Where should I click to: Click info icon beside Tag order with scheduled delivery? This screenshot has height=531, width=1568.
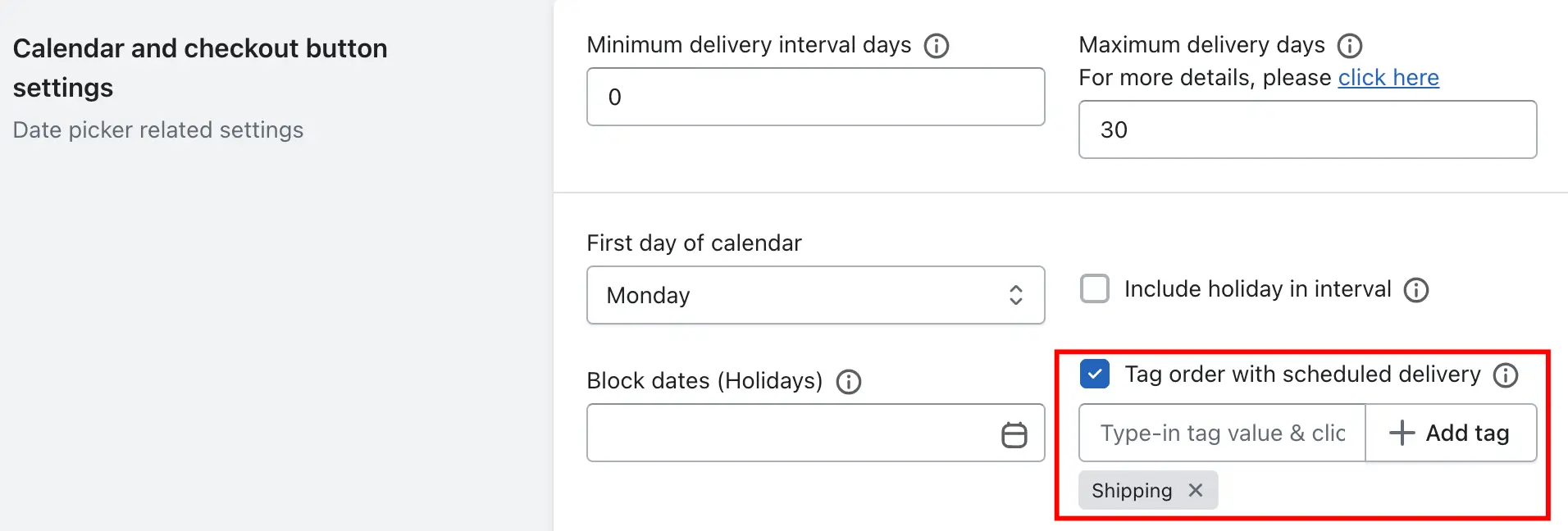click(x=1505, y=375)
